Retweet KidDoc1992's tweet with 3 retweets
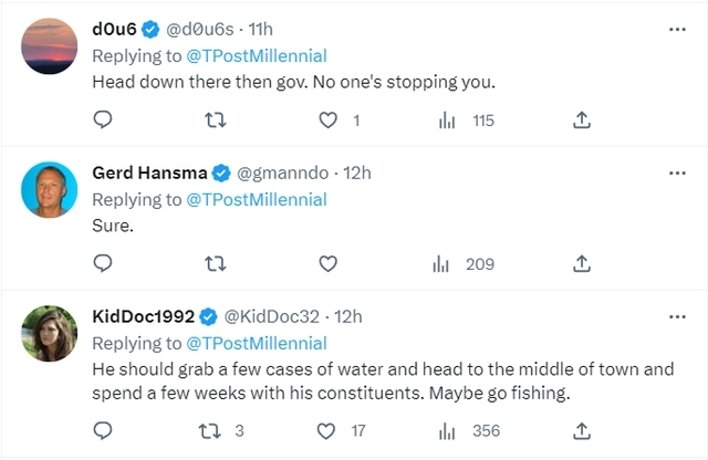 click(x=213, y=432)
